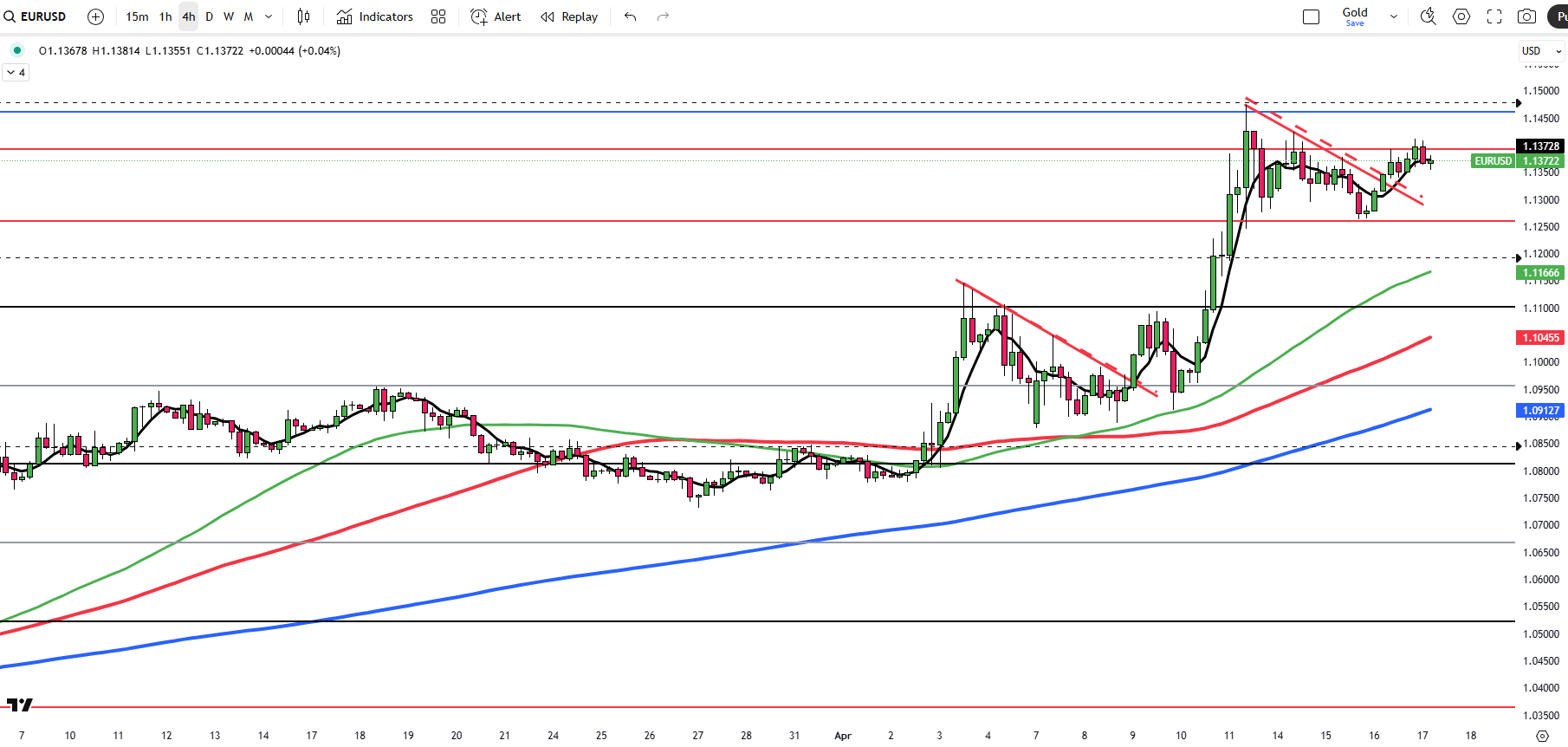Open symbol search for EURUSD
Screen dimensions: 1568x747
[36, 16]
